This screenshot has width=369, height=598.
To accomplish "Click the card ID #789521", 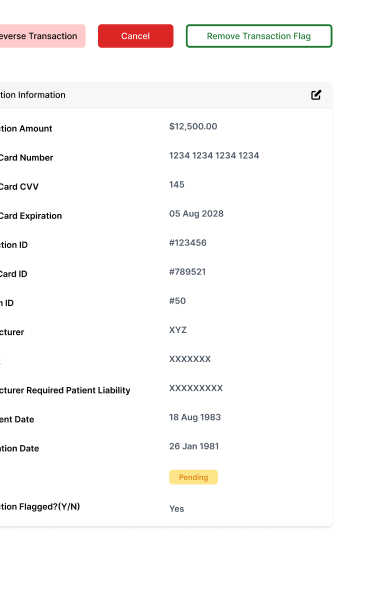I will coord(188,272).
